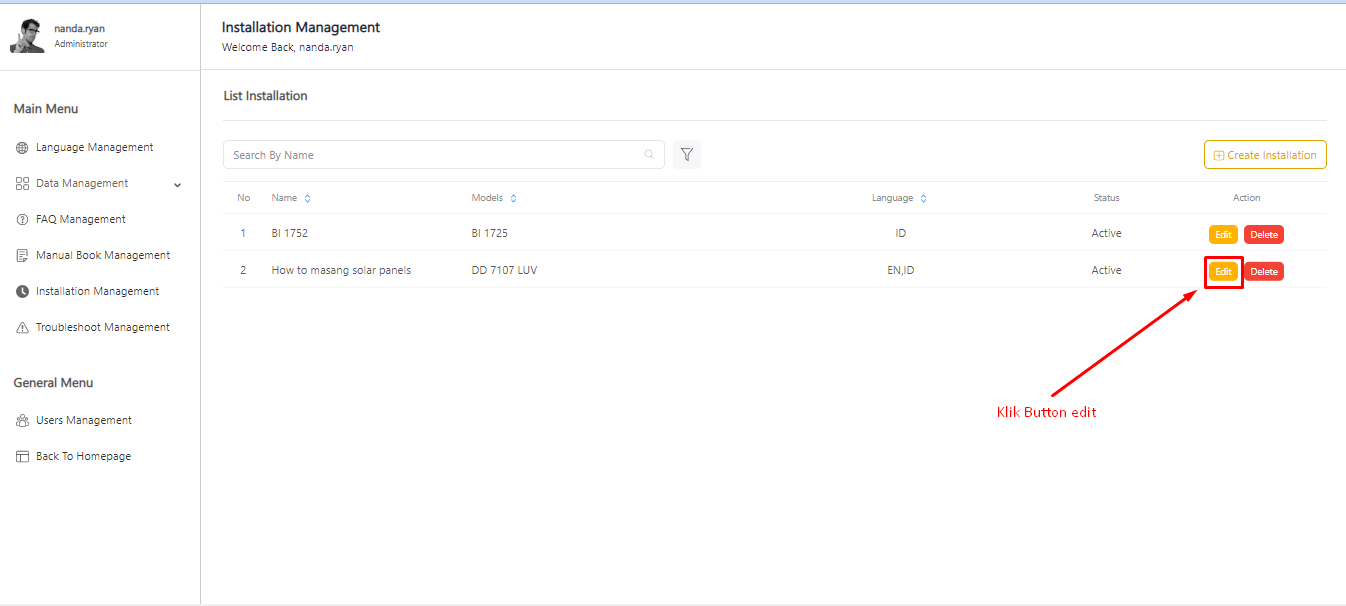The image size is (1346, 606).
Task: Click the Create Installation button
Action: 1265,155
